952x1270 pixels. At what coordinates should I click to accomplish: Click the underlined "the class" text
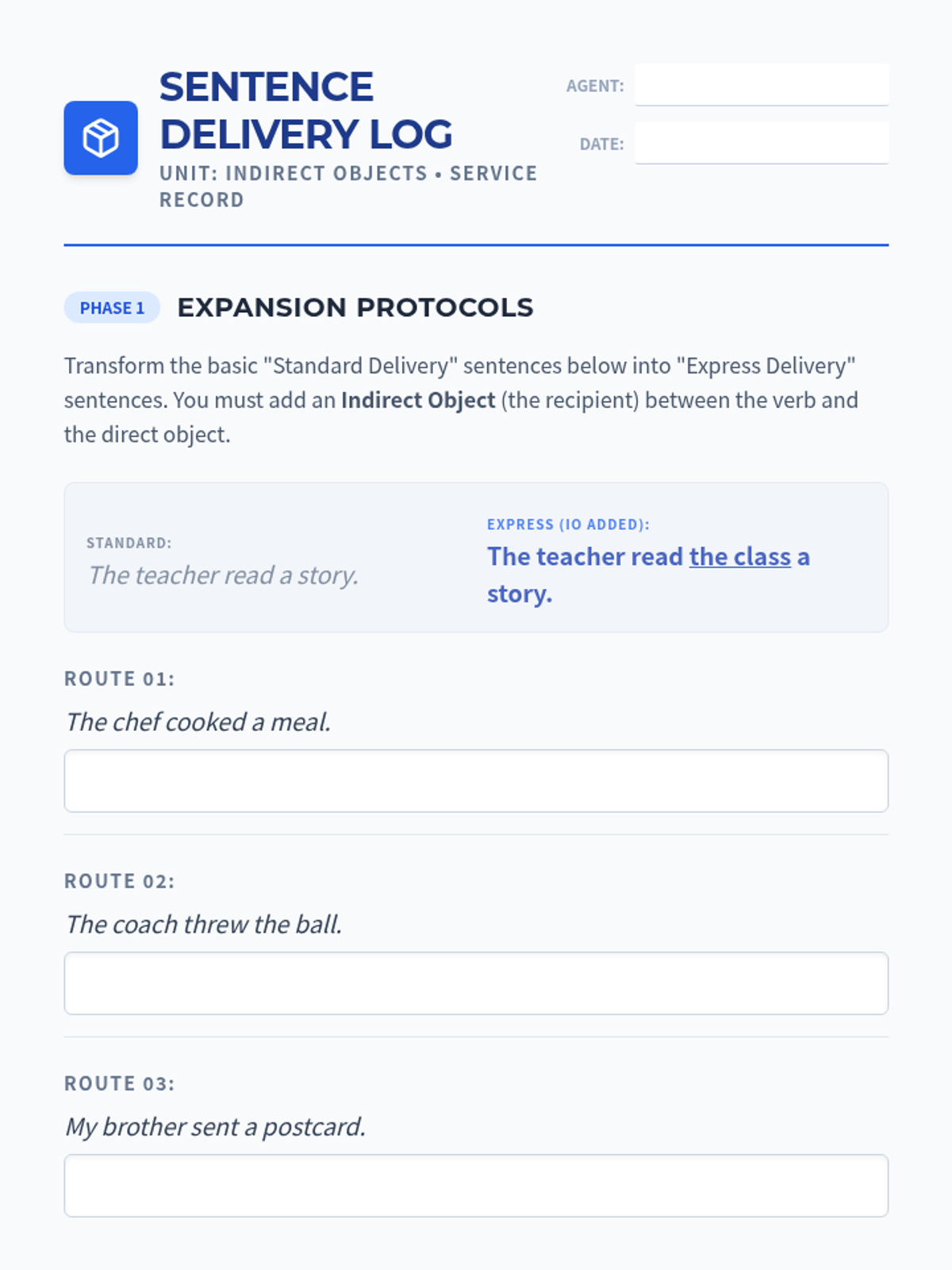(739, 556)
